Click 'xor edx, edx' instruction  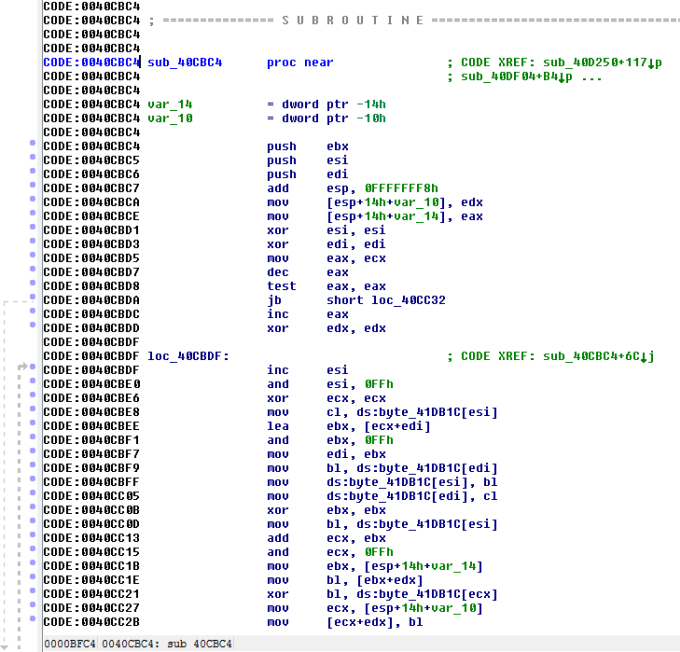pyautogui.click(x=326, y=328)
